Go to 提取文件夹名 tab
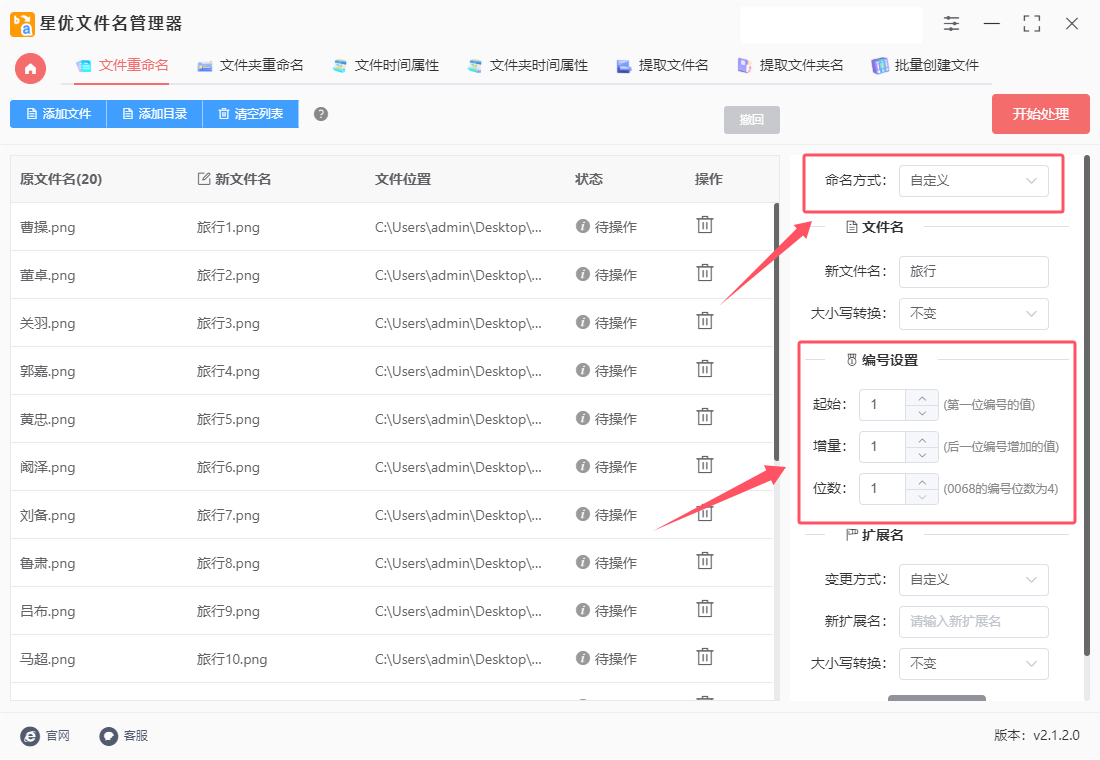 (790, 66)
